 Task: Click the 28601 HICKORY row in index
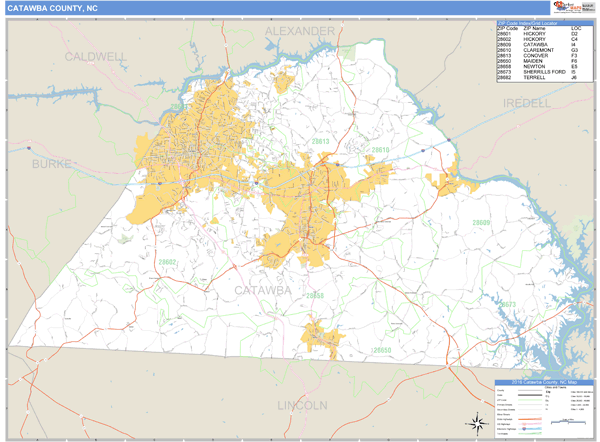point(538,33)
